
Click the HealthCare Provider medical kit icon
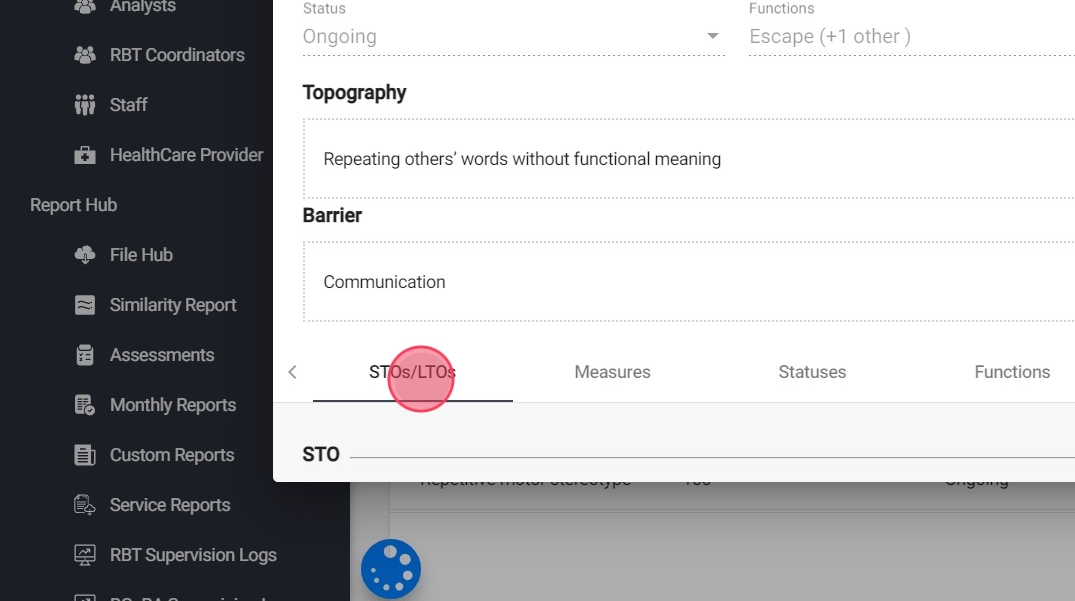point(85,155)
